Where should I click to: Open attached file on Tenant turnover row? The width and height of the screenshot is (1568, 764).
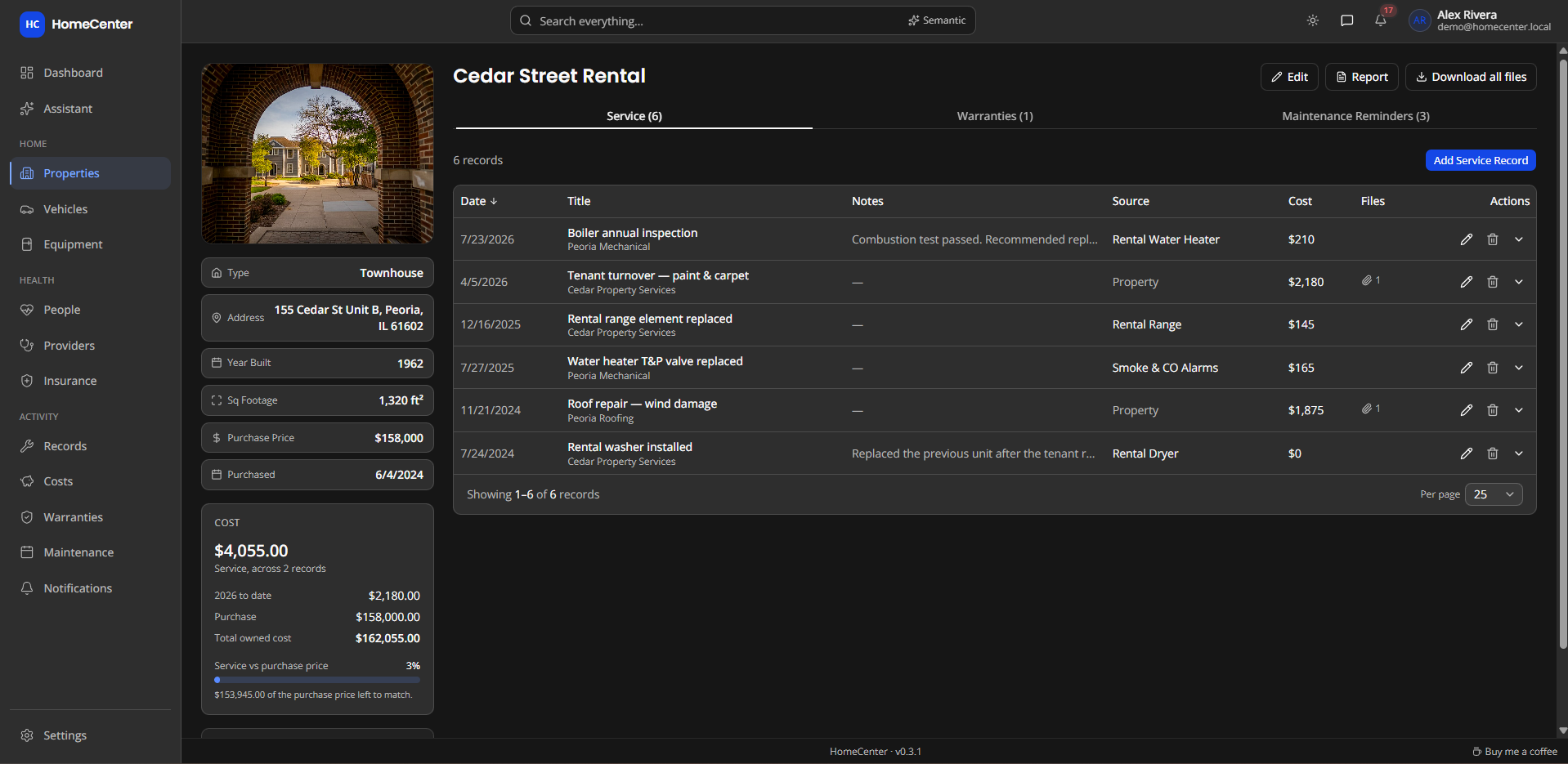[1371, 280]
